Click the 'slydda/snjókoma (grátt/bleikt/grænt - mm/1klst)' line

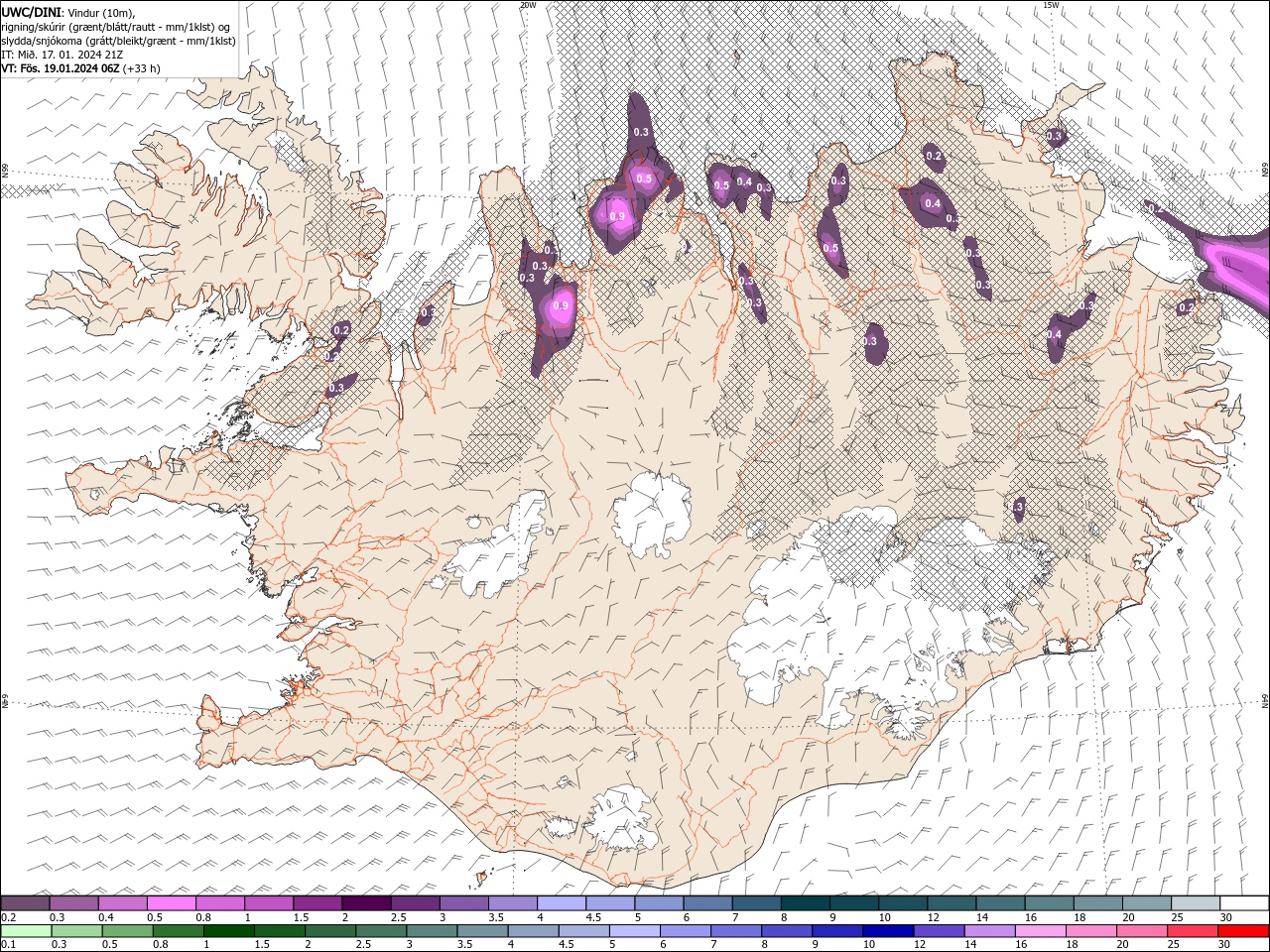pos(118,41)
